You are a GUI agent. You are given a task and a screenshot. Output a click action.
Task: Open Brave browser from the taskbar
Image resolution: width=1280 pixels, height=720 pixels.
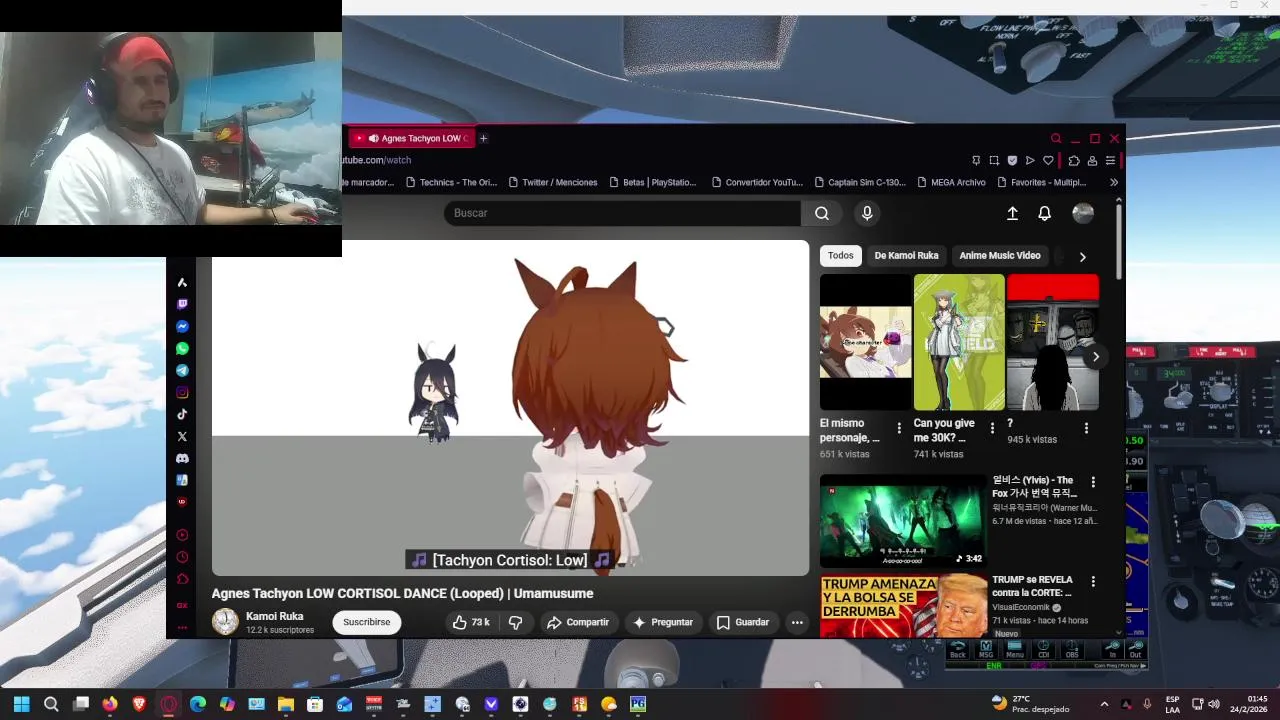click(x=139, y=704)
